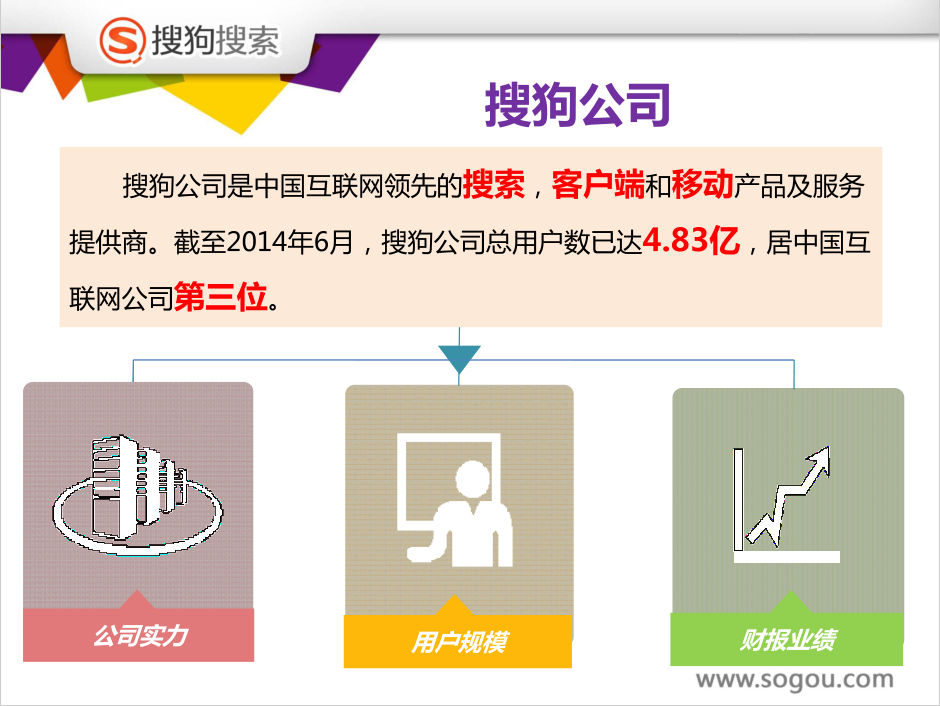Viewport: 940px width, 706px height.
Task: Click the 搜狗公司 purple title
Action: coord(577,105)
